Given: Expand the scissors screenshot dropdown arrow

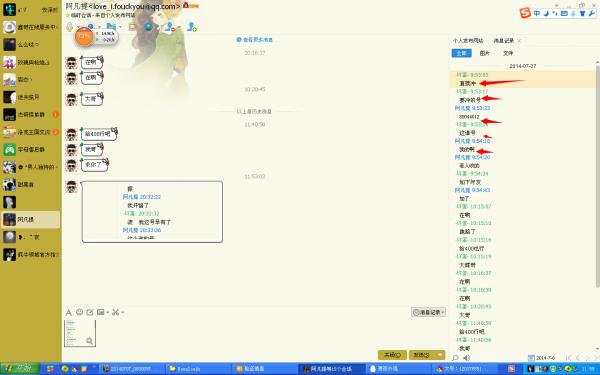Looking at the screenshot, I should (x=123, y=313).
